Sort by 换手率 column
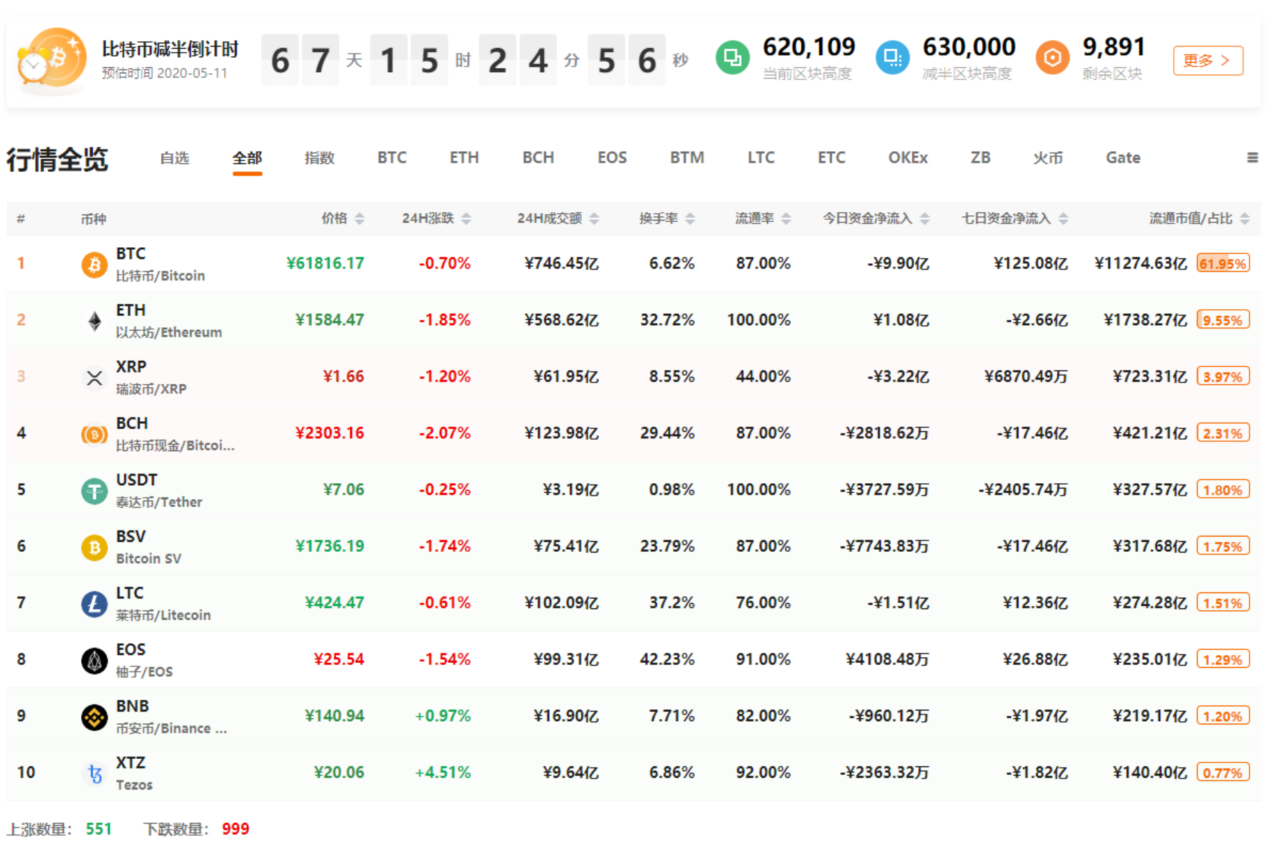This screenshot has width=1268, height=848. tap(667, 218)
